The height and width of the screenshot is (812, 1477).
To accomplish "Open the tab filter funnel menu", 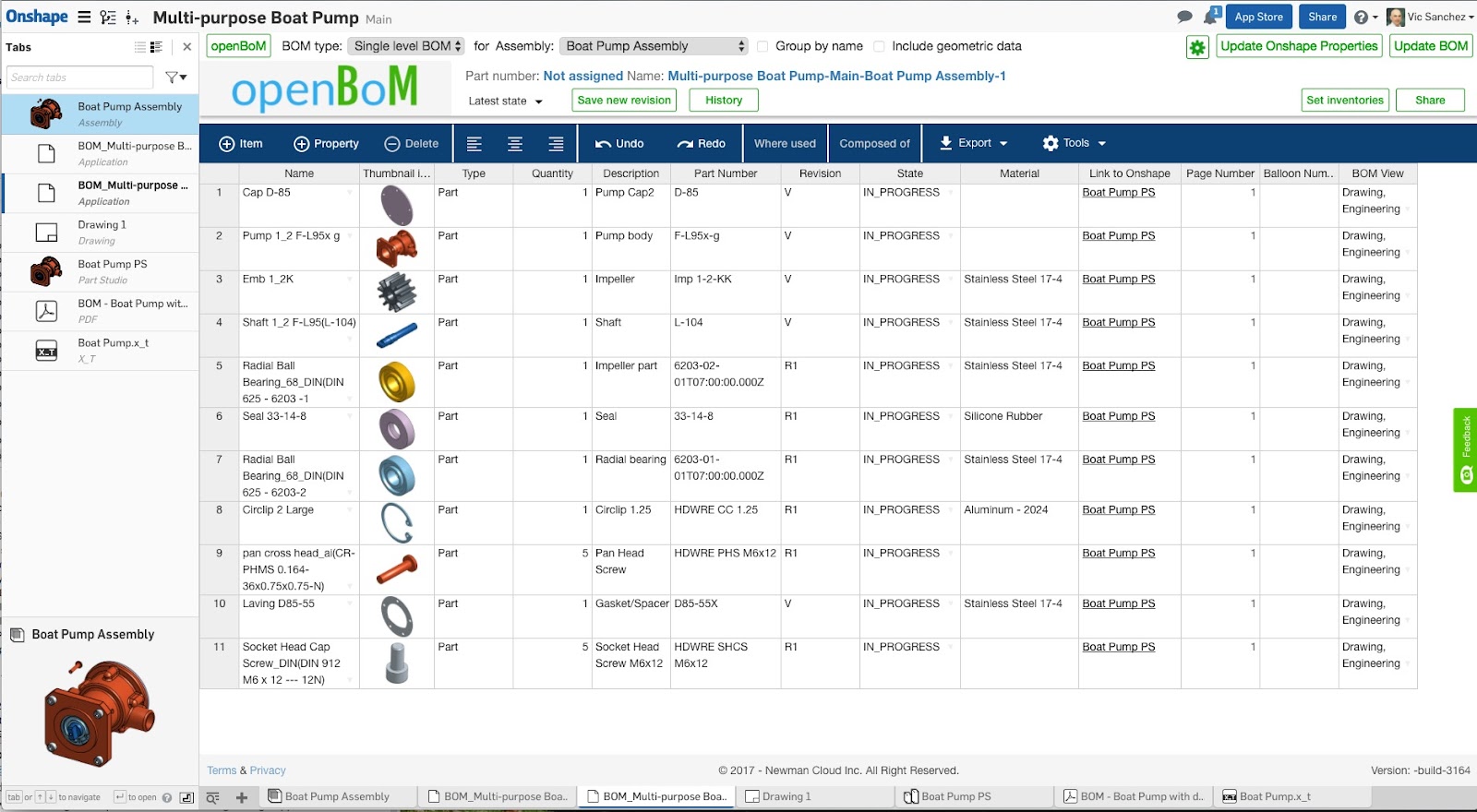I will point(175,78).
